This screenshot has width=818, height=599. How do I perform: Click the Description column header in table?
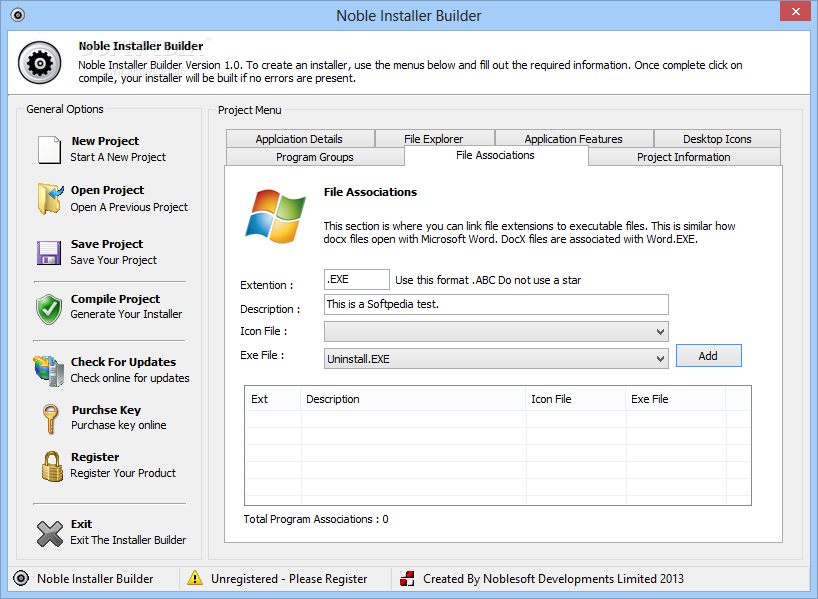point(413,399)
